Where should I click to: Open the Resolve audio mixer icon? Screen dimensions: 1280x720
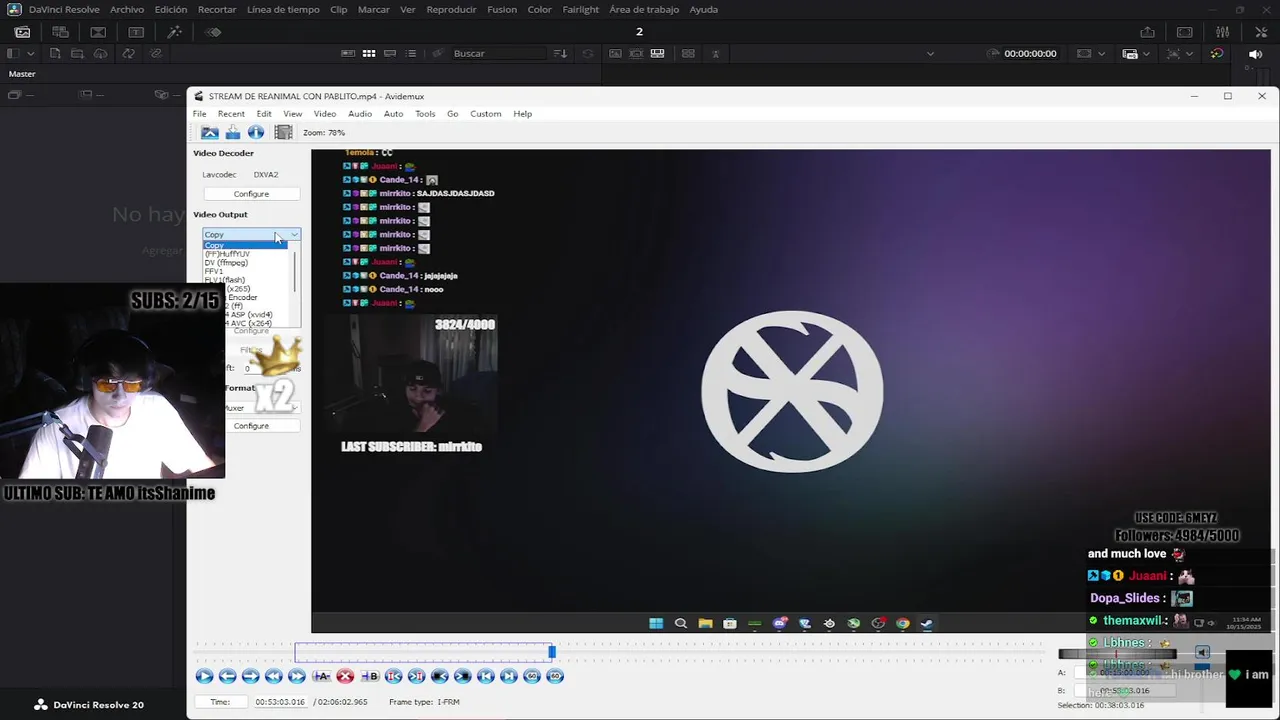[1222, 32]
